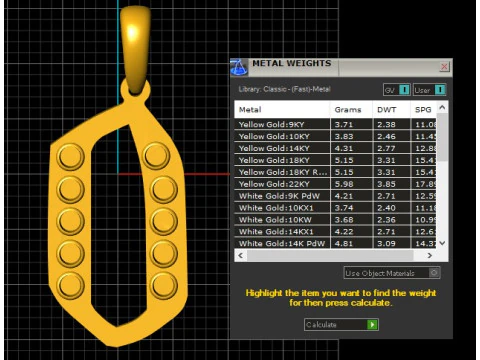The image size is (480, 360).
Task: Click the SPG column header
Action: (423, 110)
